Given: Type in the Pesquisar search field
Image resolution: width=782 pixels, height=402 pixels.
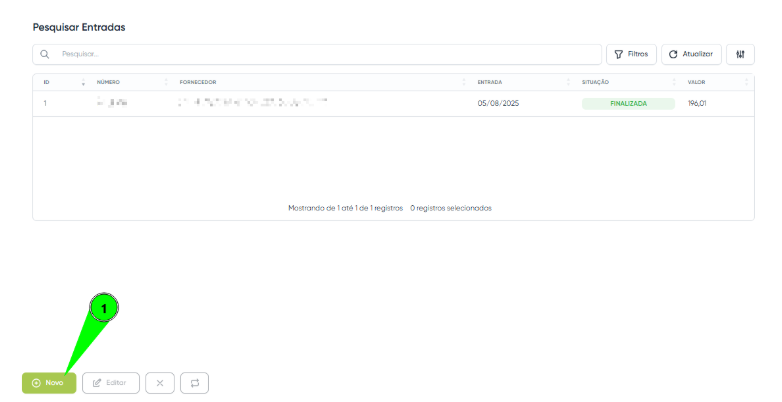Looking at the screenshot, I should click(x=320, y=54).
